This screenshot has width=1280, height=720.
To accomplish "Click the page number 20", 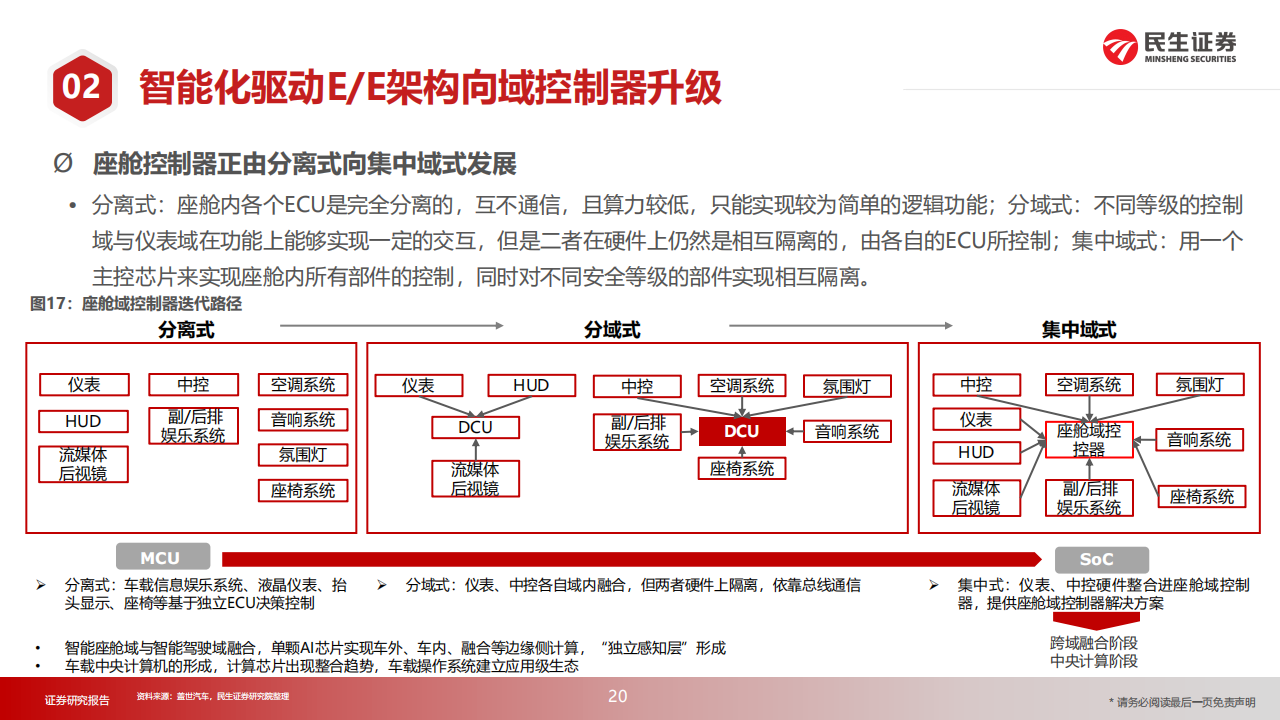I will coord(618,696).
